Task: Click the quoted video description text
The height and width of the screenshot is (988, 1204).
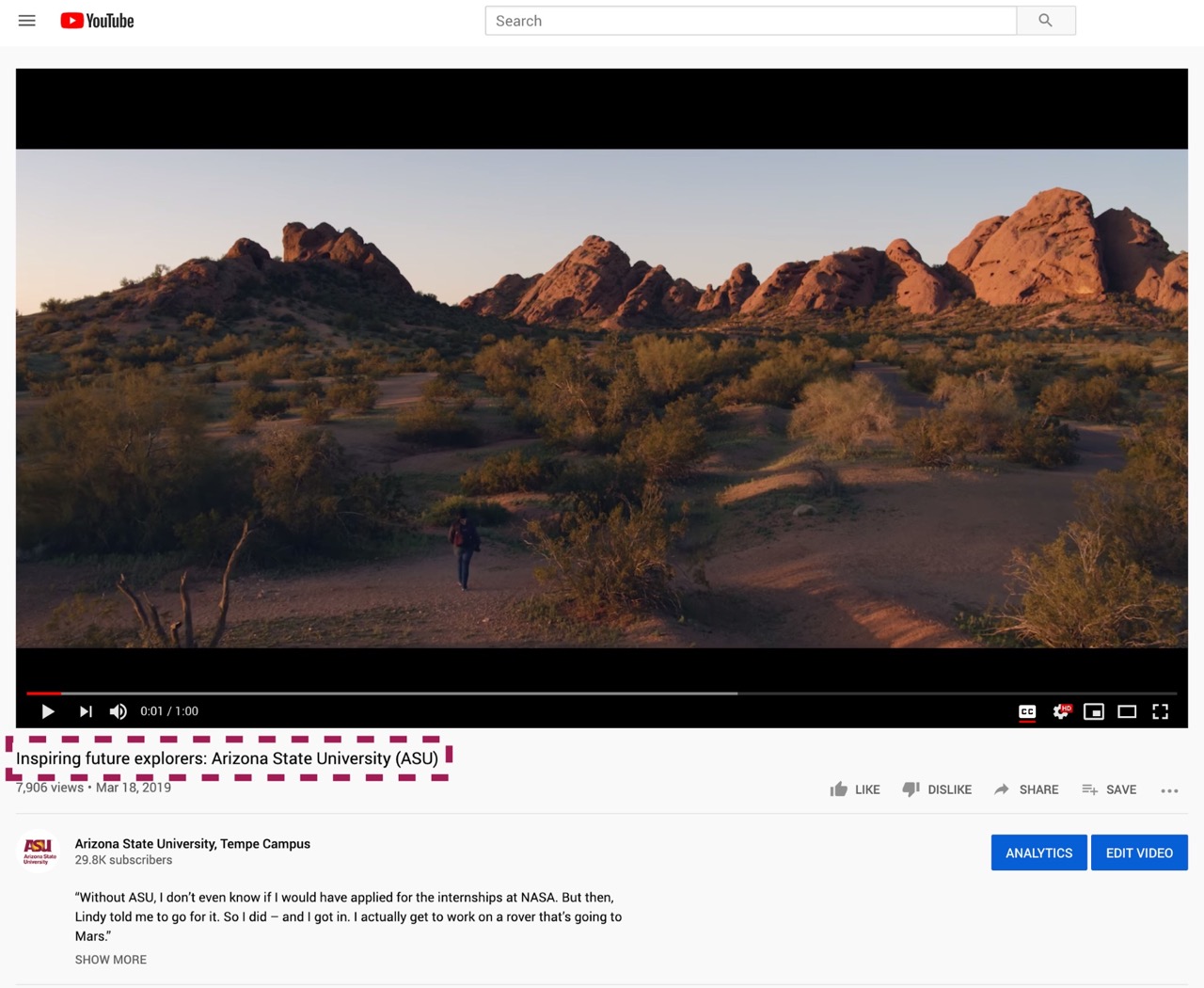Action: tap(348, 916)
